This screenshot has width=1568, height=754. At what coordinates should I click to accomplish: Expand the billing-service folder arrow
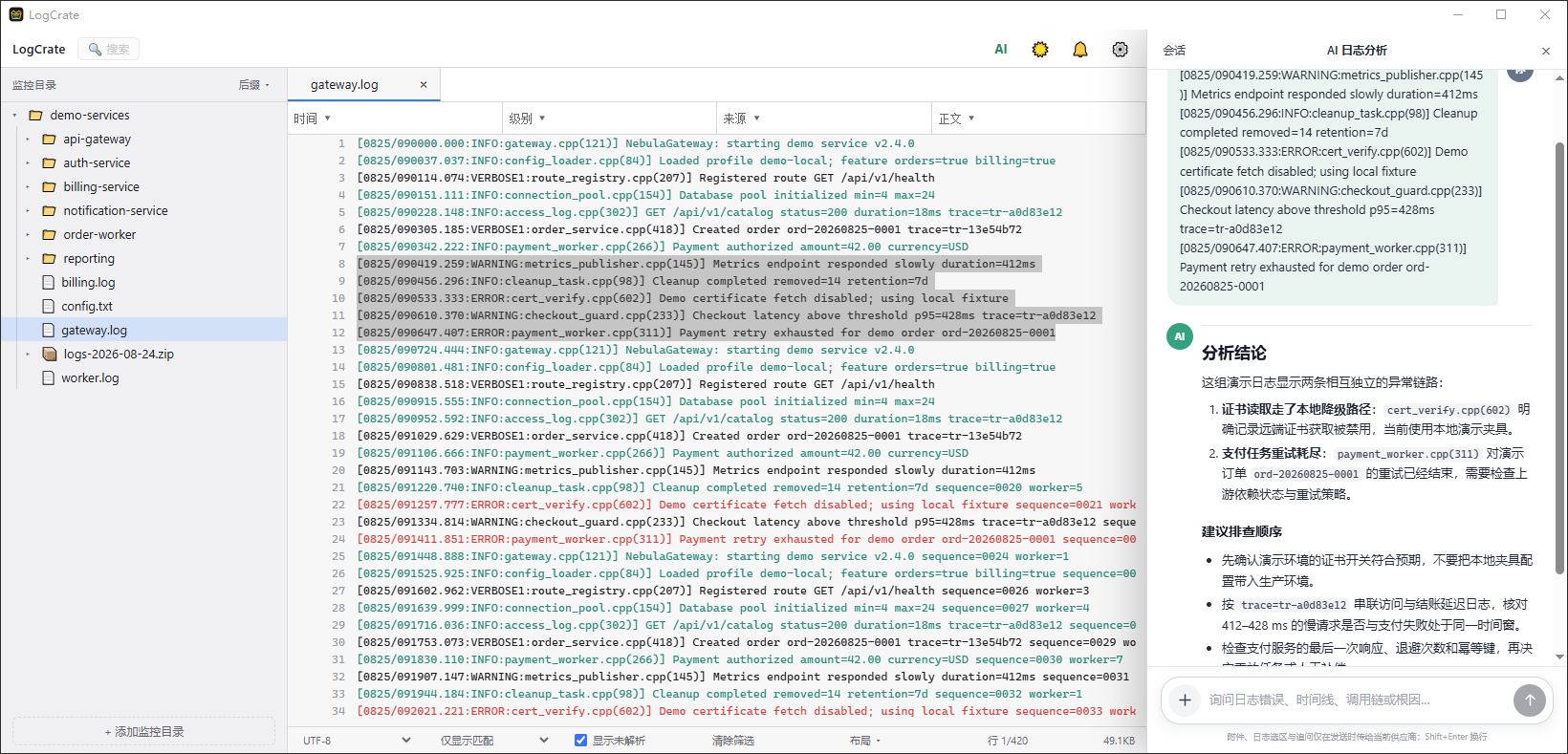[x=28, y=186]
